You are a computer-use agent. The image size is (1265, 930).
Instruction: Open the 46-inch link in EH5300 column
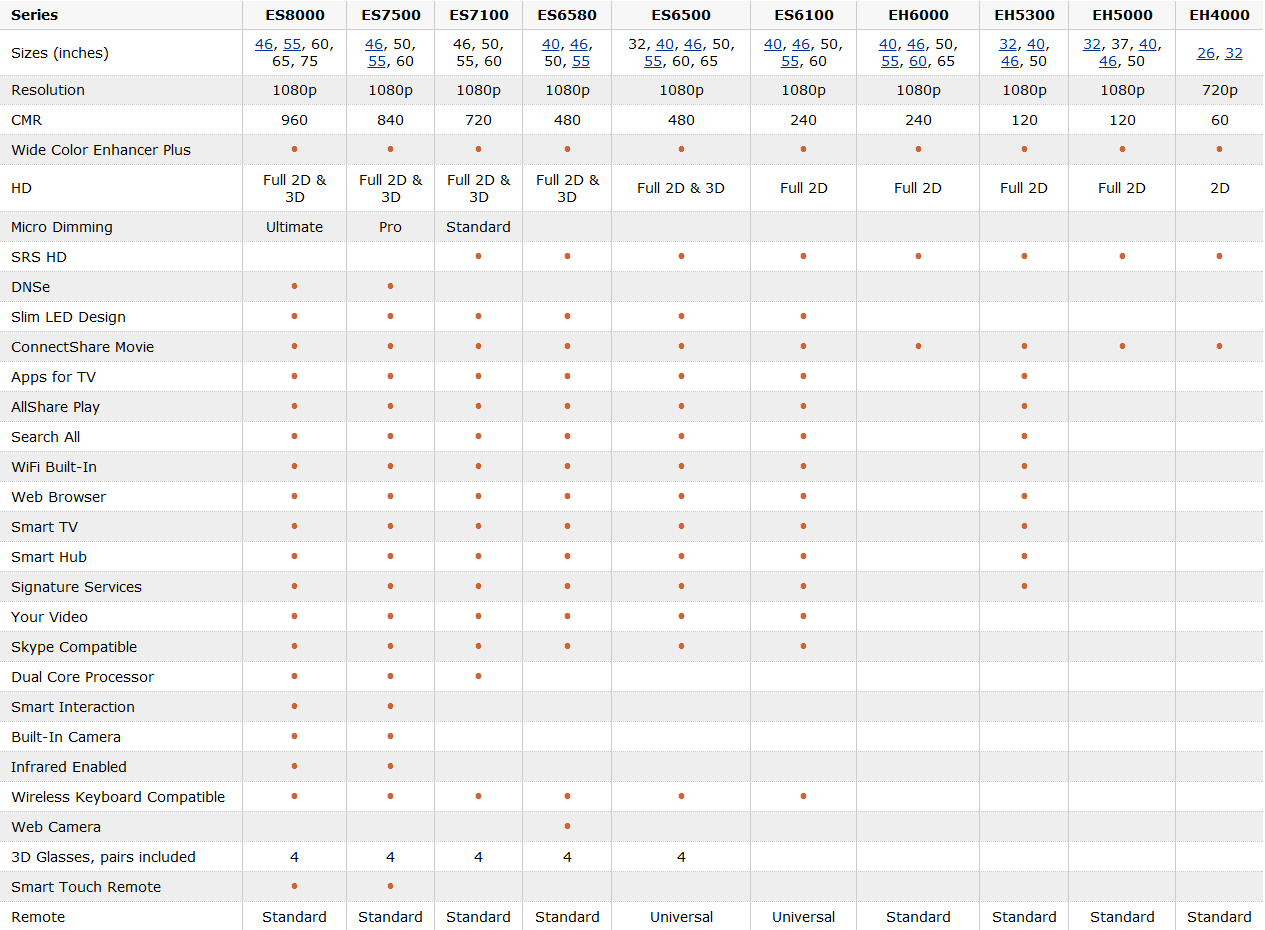[x=1010, y=61]
